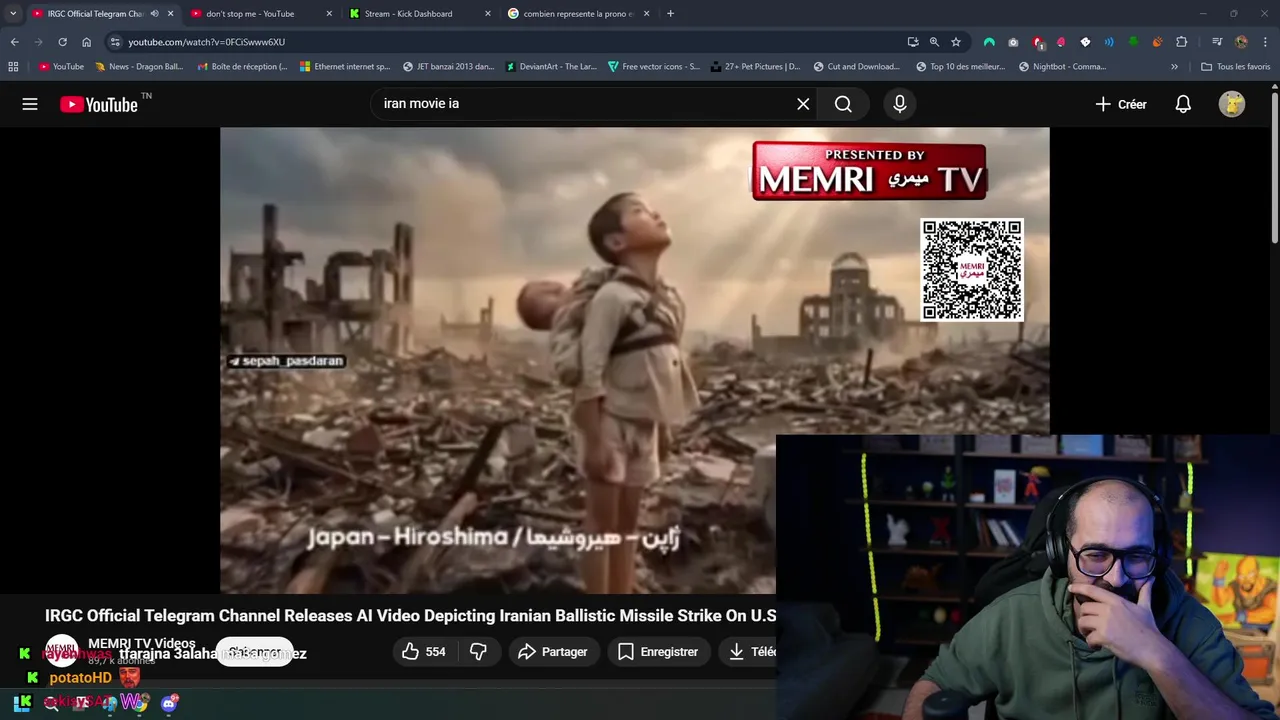
Task: Open Chrome extensions puzzle menu
Action: 1181,42
